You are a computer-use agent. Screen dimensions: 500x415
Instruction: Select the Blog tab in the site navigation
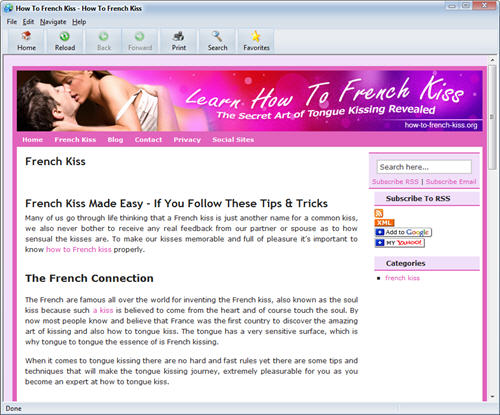click(x=115, y=140)
